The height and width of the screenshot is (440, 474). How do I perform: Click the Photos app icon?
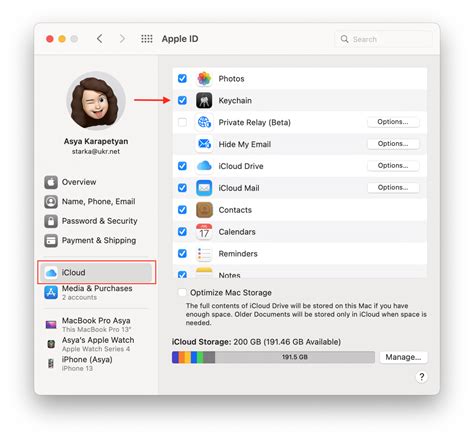(x=204, y=79)
